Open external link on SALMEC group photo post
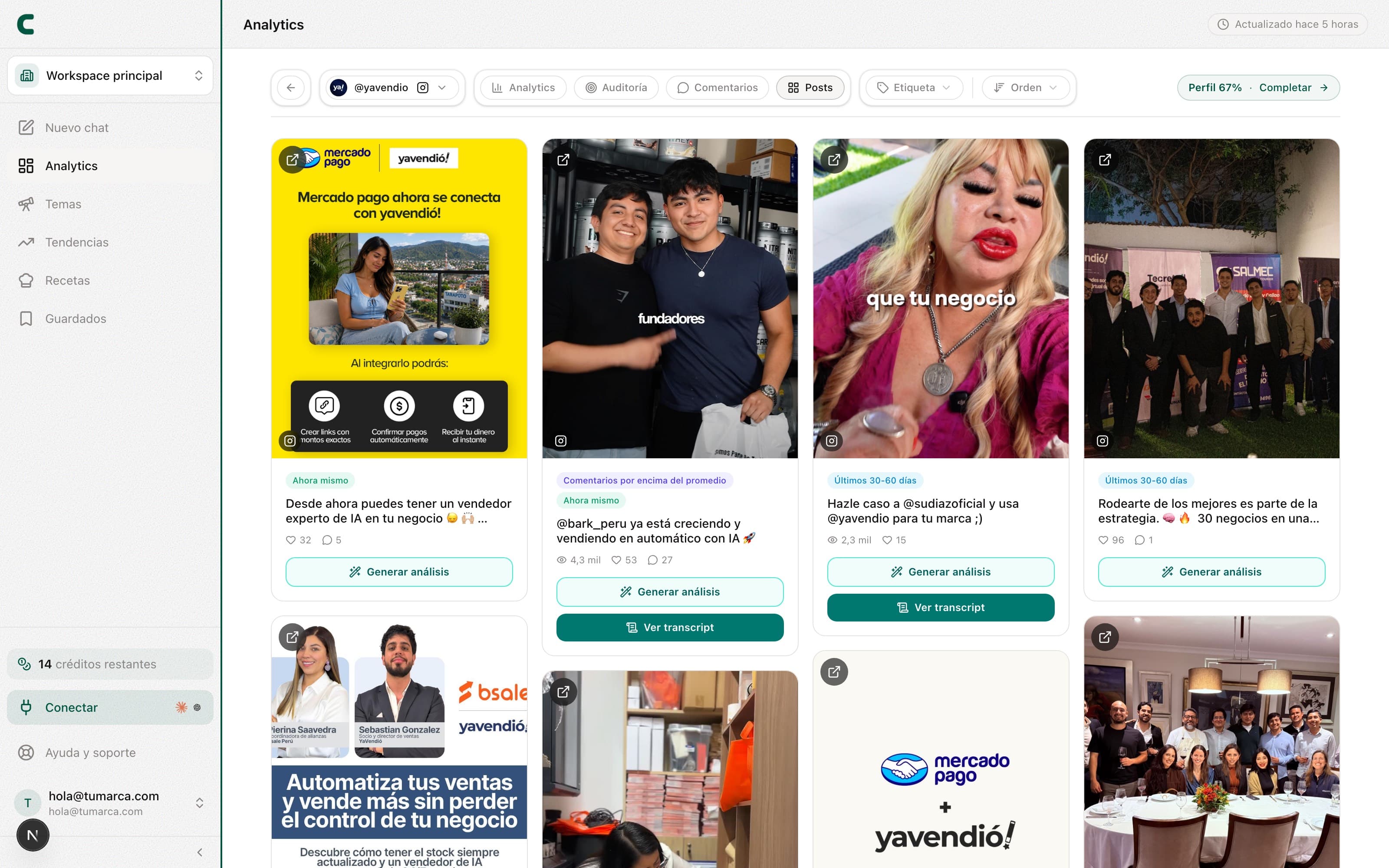 (1105, 160)
